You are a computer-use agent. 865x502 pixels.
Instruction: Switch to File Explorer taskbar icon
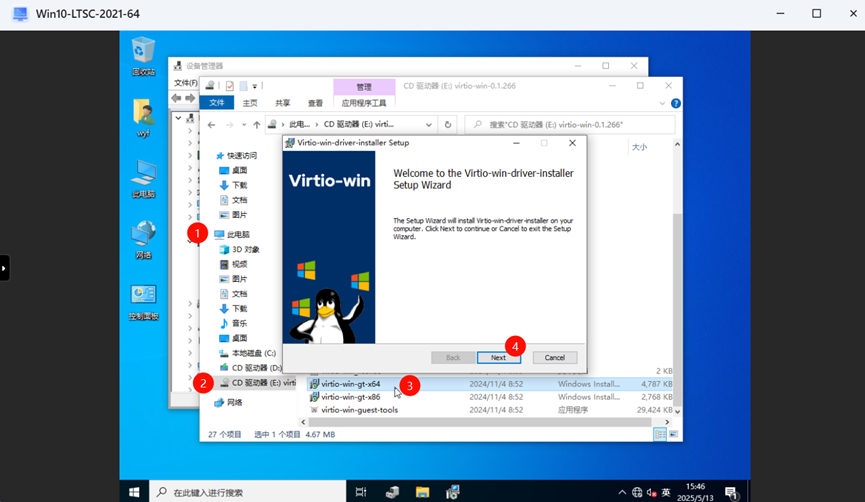pyautogui.click(x=423, y=492)
